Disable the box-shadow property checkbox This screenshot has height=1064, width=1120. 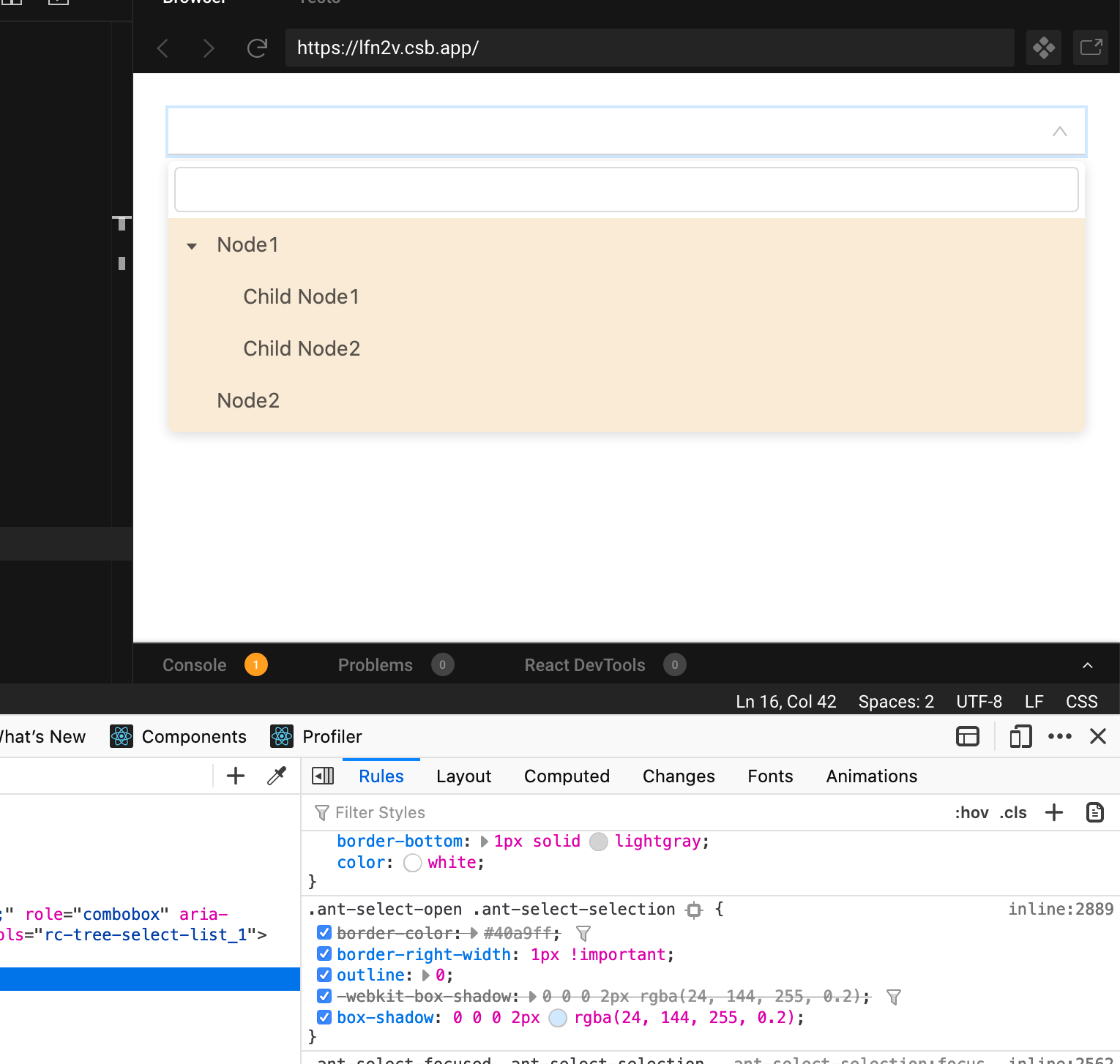(x=324, y=1016)
